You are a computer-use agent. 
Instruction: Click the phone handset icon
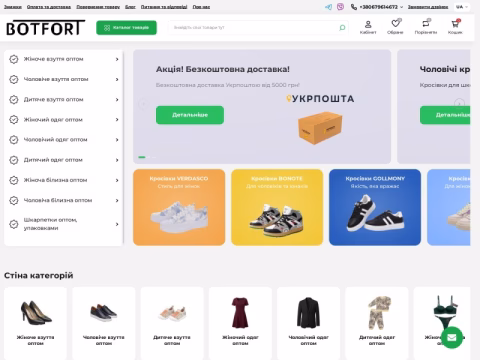(354, 7)
